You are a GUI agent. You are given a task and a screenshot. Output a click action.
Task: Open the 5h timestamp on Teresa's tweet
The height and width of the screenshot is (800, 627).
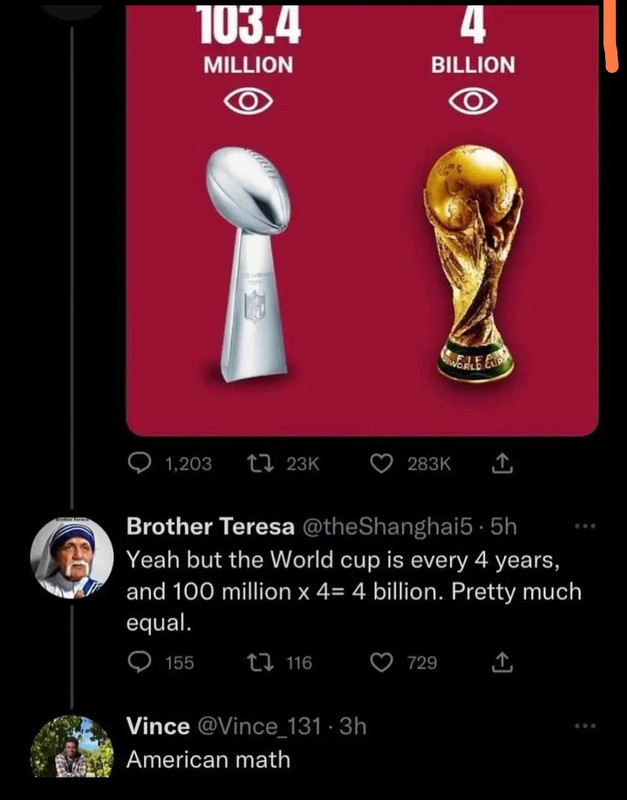click(x=504, y=526)
